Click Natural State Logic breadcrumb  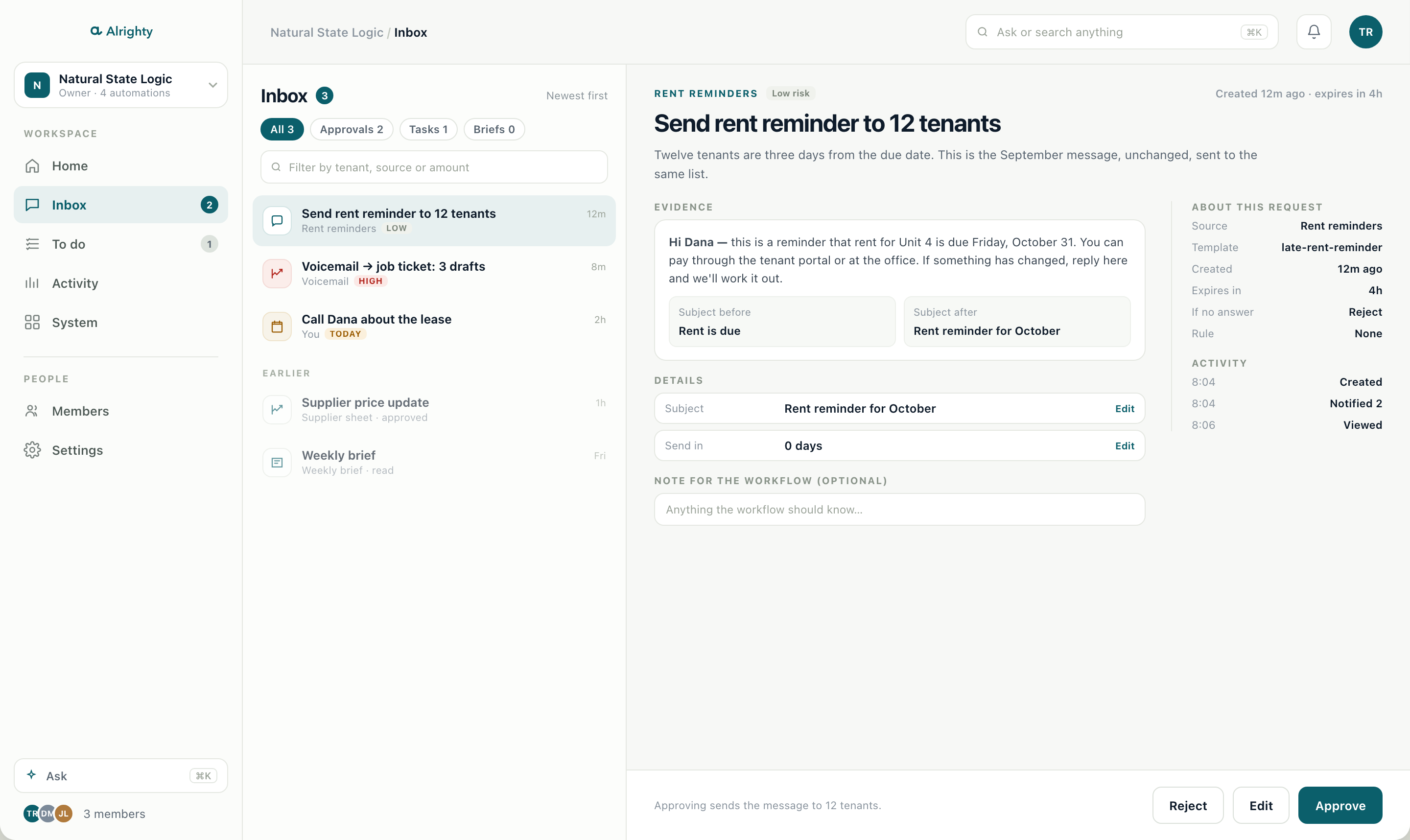pyautogui.click(x=327, y=32)
